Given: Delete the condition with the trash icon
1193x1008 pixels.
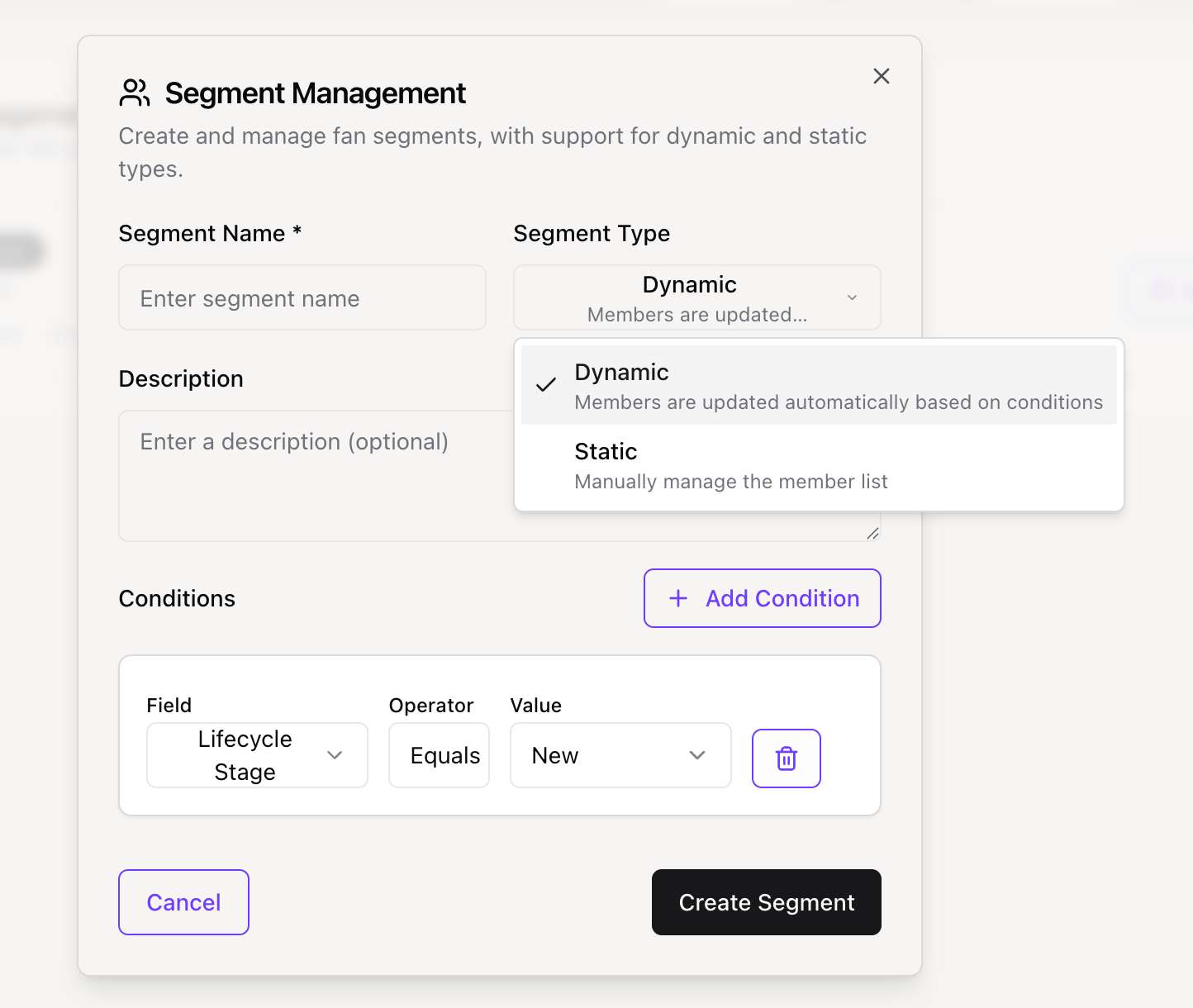Looking at the screenshot, I should (786, 758).
